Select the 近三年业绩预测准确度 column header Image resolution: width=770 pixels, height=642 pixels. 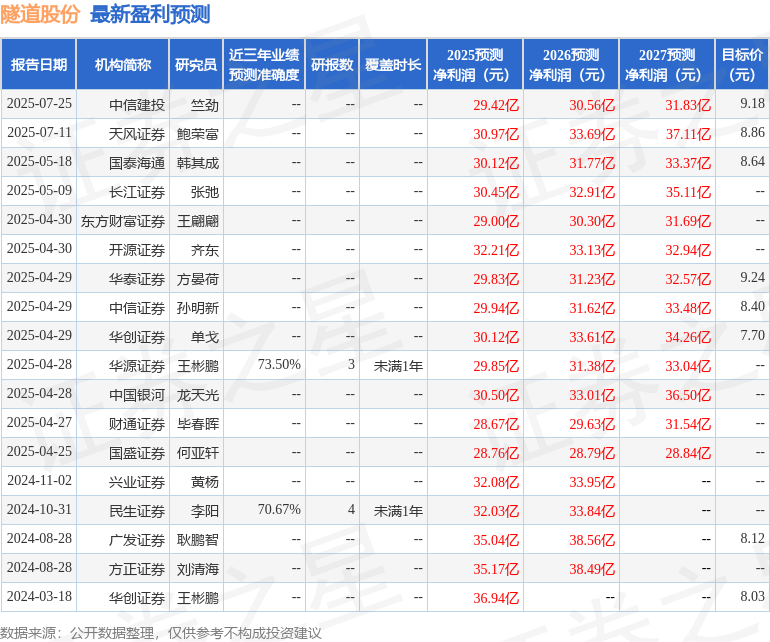(264, 65)
